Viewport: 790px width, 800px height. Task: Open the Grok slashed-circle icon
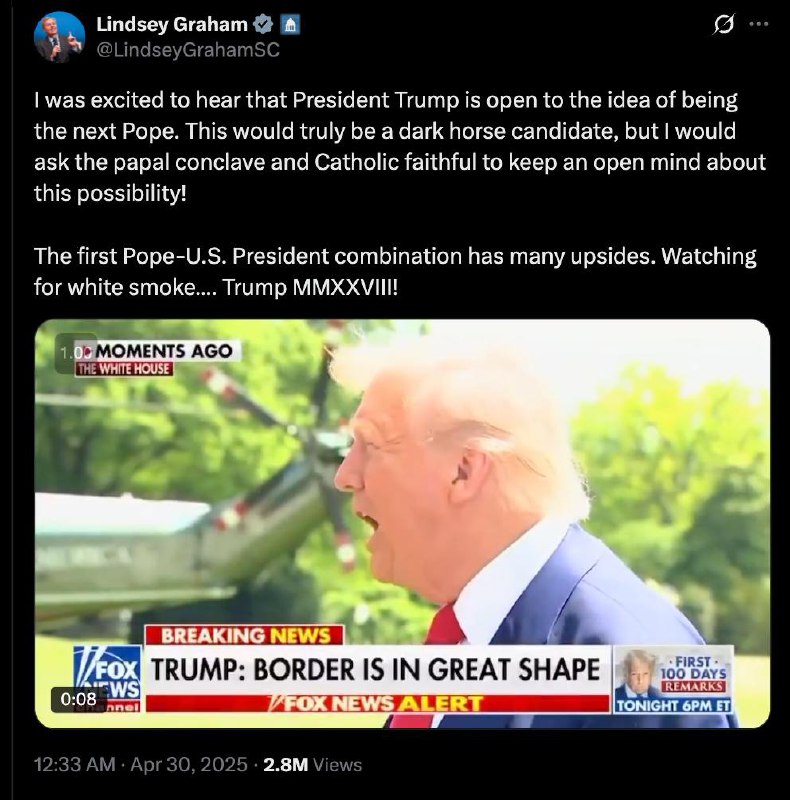[724, 24]
